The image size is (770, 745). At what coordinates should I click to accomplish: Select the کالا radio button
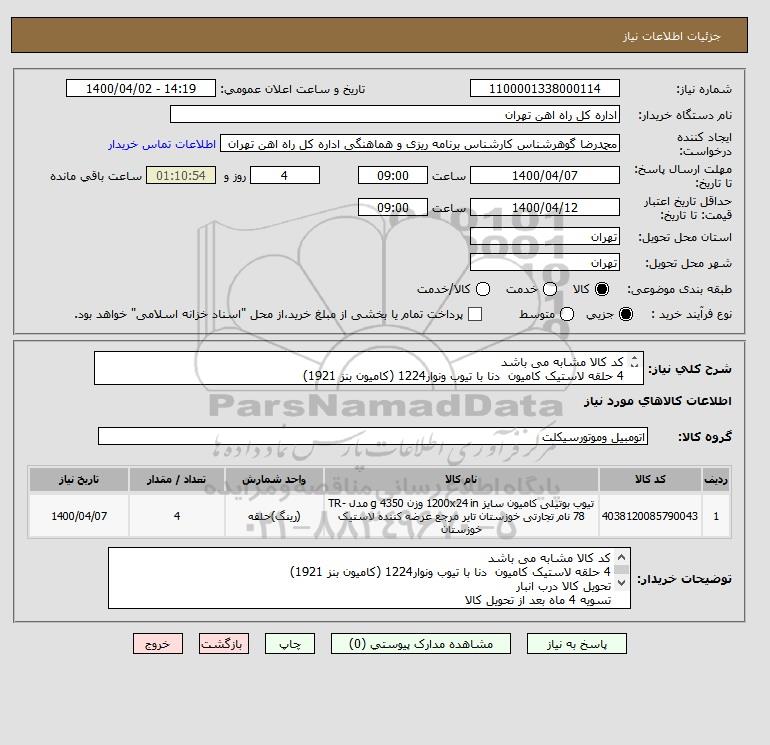602,289
